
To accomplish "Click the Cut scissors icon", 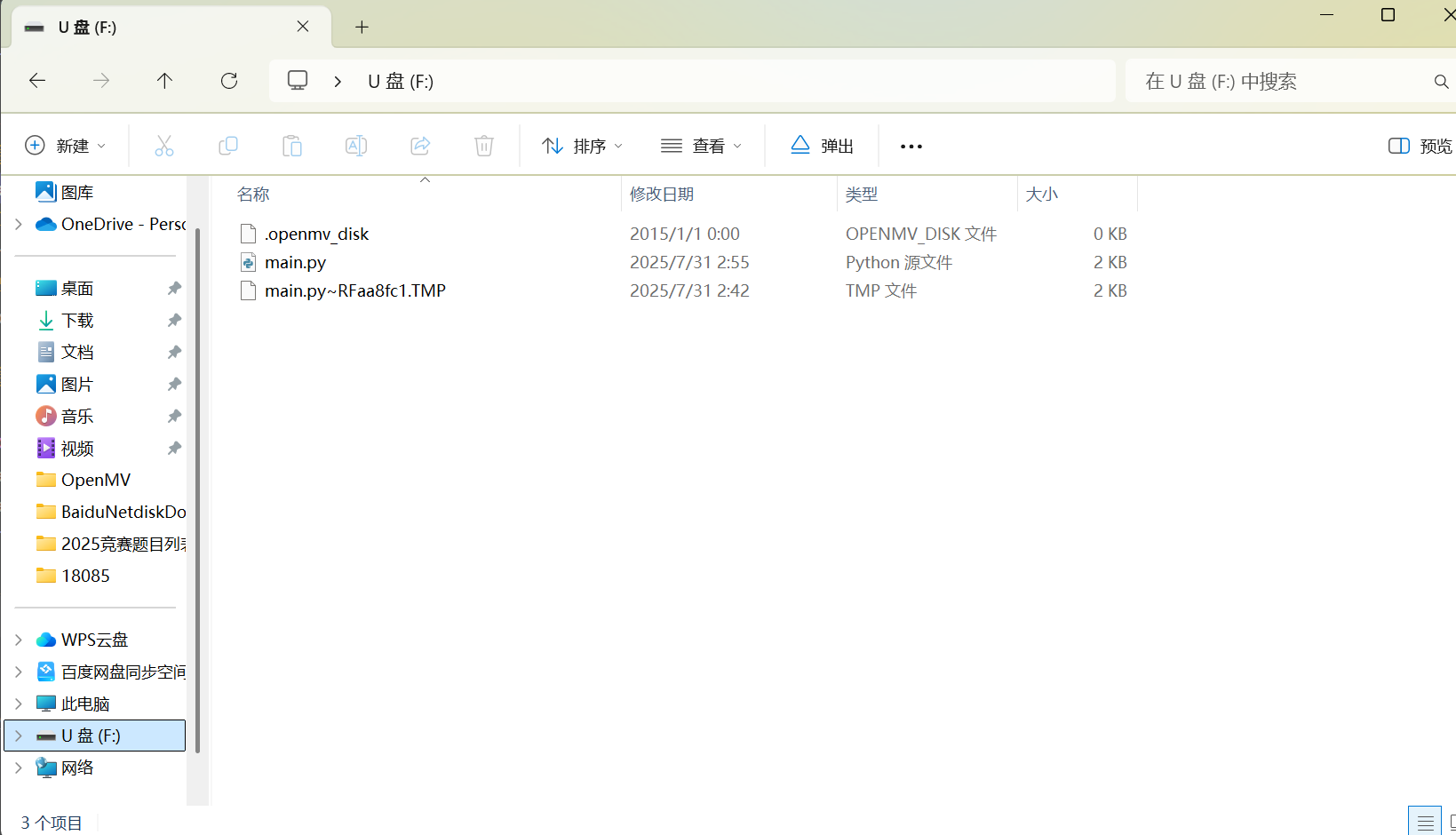I will tap(164, 146).
